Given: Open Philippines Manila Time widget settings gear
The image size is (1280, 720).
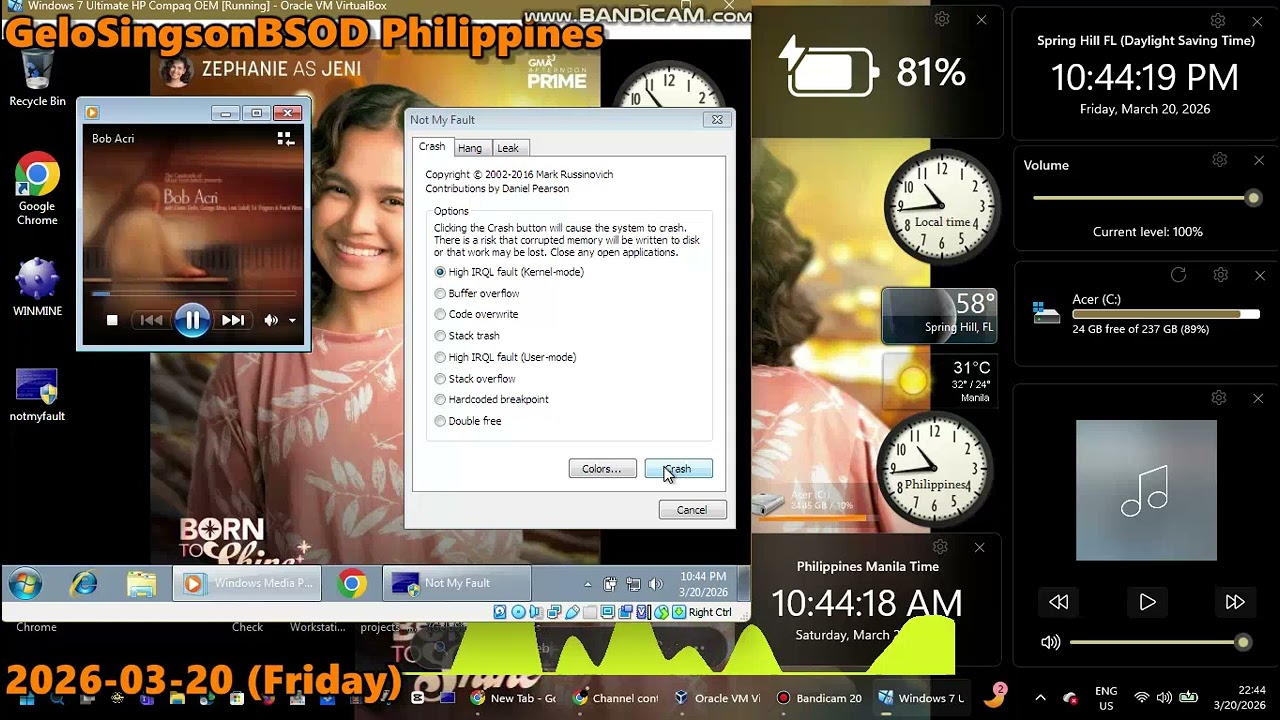Looking at the screenshot, I should 940,547.
